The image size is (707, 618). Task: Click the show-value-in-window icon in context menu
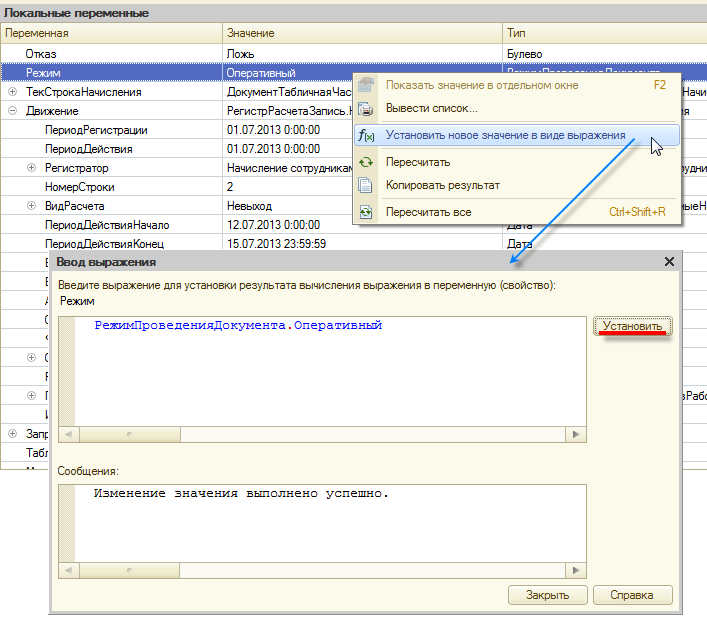366,85
